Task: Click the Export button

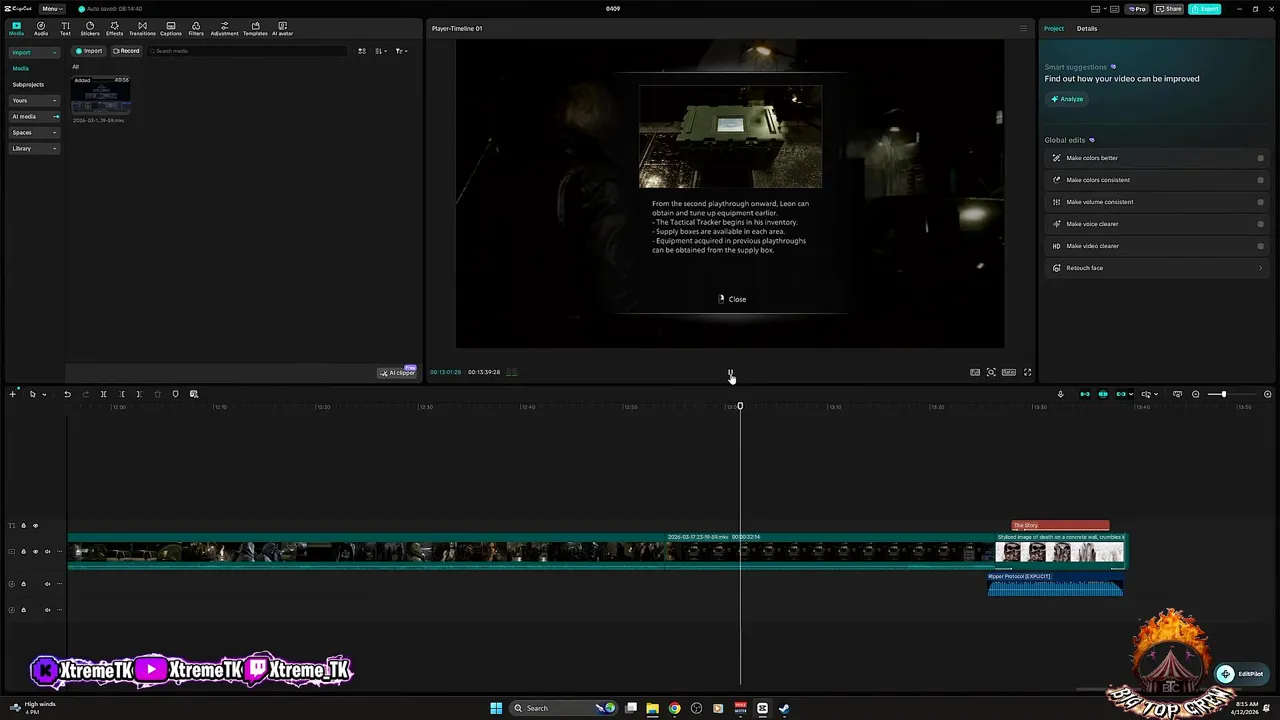Action: pyautogui.click(x=1205, y=9)
